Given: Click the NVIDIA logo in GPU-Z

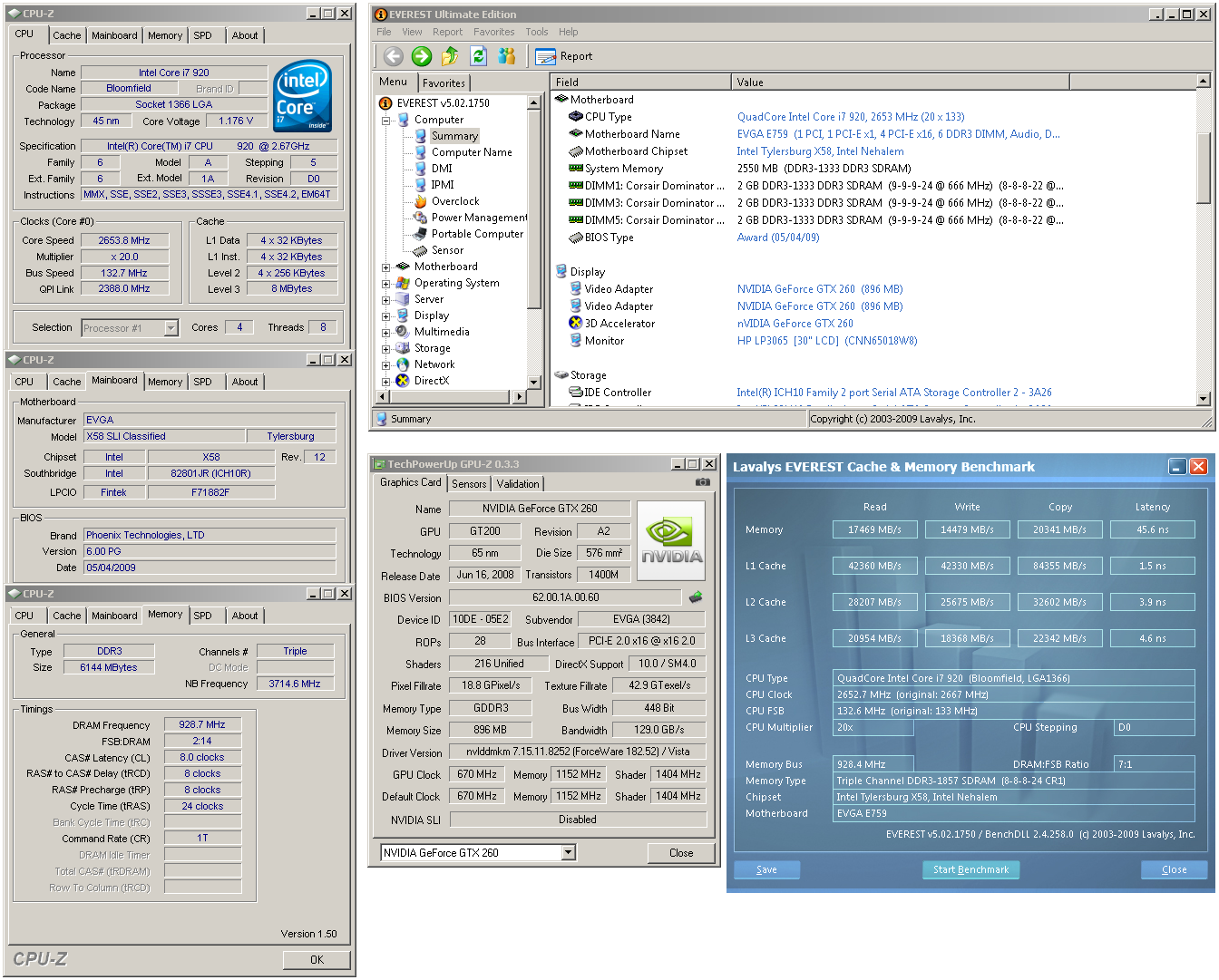Looking at the screenshot, I should tap(672, 541).
